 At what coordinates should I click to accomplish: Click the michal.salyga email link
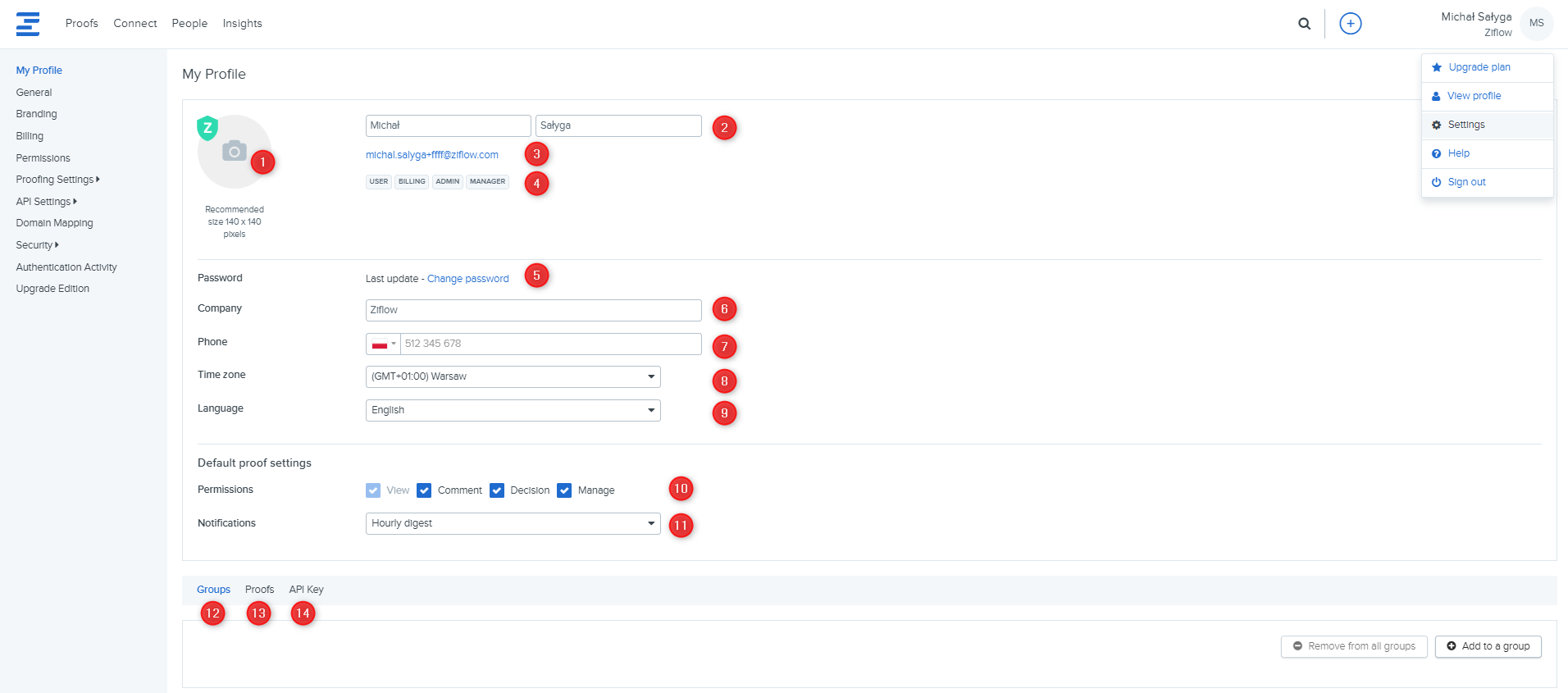coord(432,155)
